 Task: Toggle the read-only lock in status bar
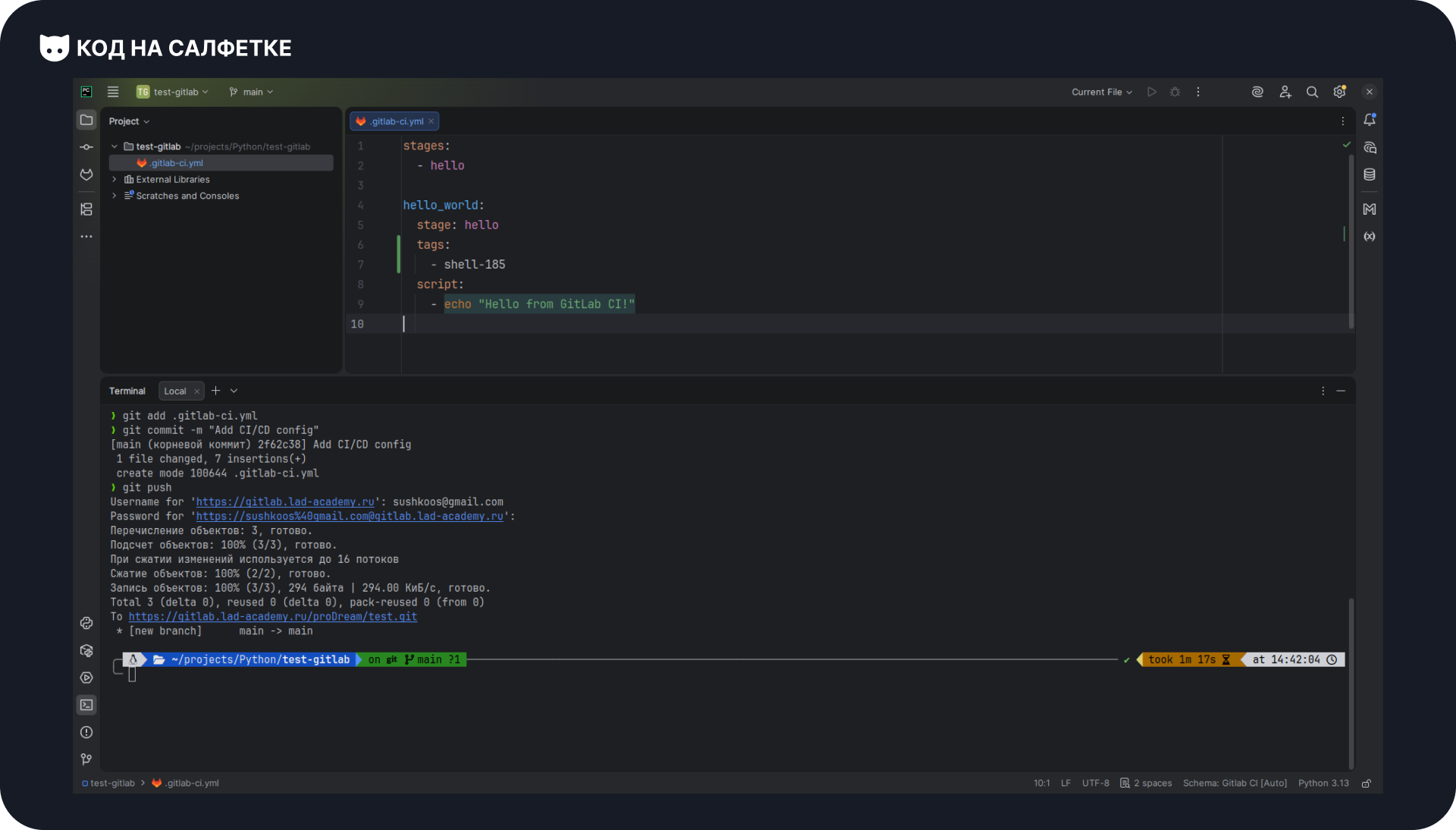(x=1367, y=783)
